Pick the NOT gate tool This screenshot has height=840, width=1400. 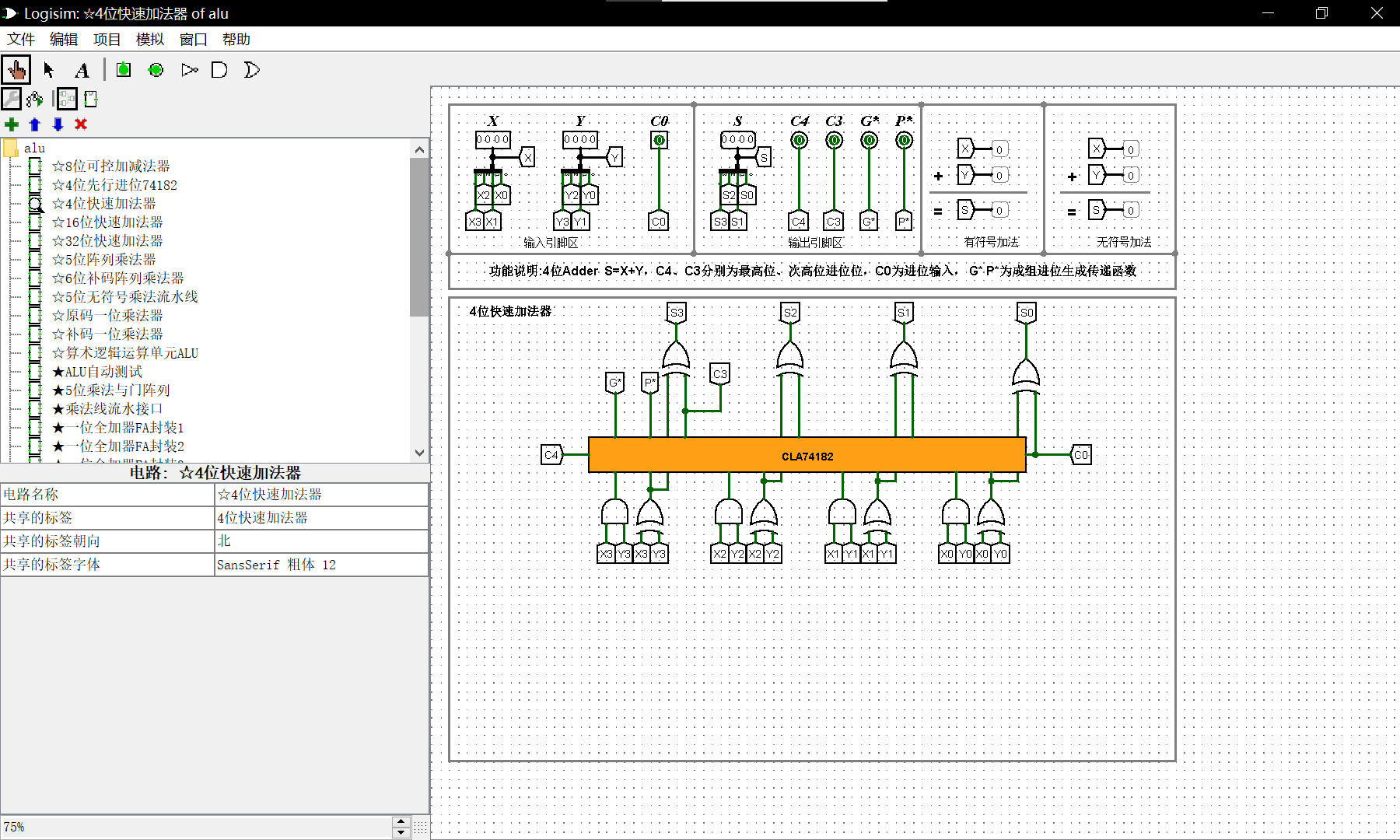click(x=189, y=70)
